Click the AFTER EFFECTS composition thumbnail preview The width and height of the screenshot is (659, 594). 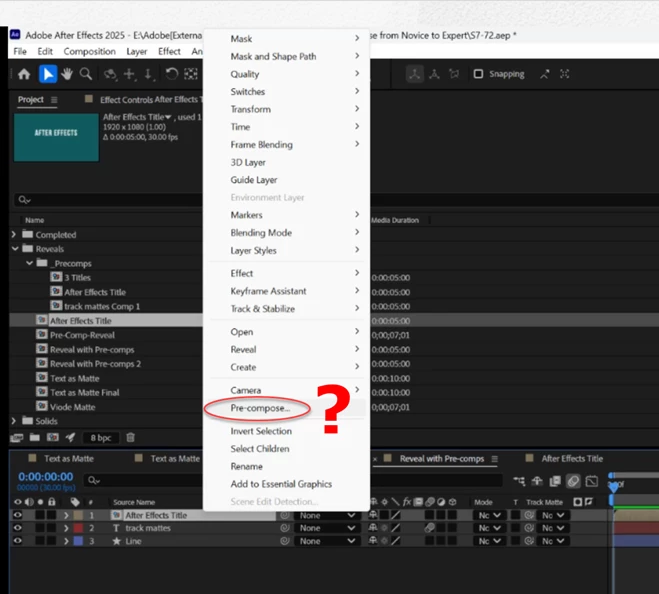click(56, 137)
